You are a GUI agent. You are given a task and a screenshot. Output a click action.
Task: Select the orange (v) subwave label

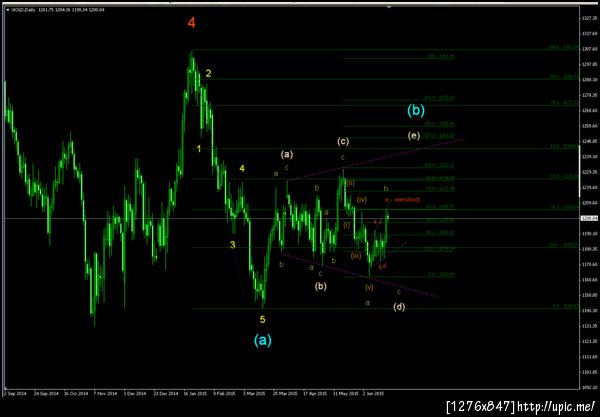coord(369,287)
